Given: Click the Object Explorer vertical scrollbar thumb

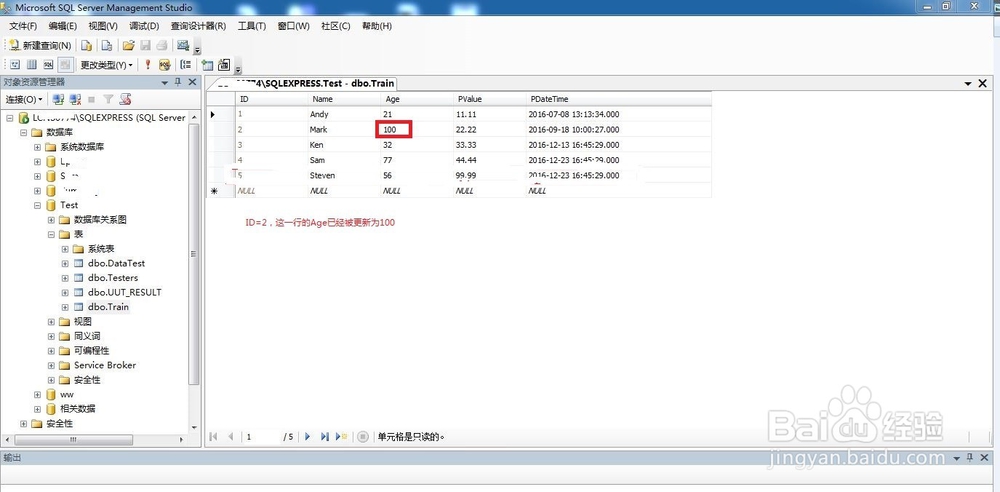Looking at the screenshot, I should coord(194,254).
